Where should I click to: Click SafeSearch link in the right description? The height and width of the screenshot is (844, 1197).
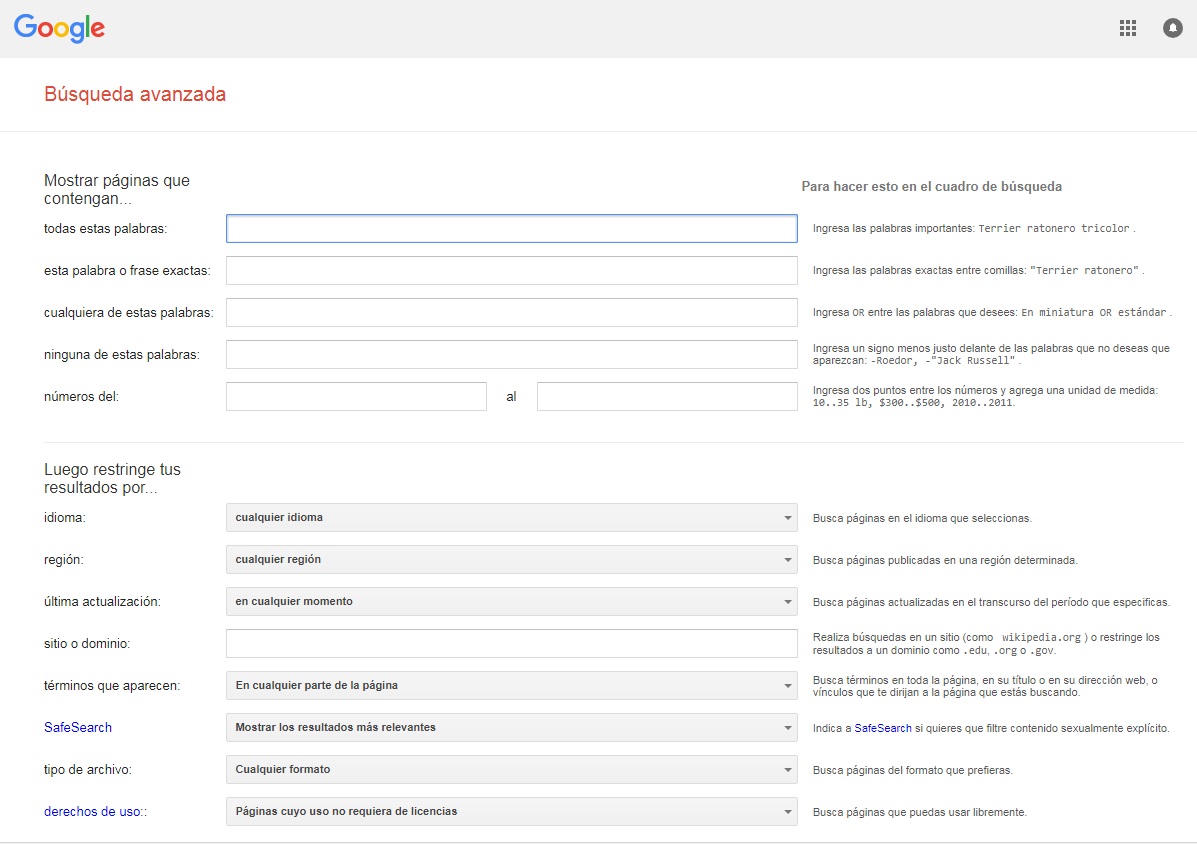pyautogui.click(x=882, y=728)
